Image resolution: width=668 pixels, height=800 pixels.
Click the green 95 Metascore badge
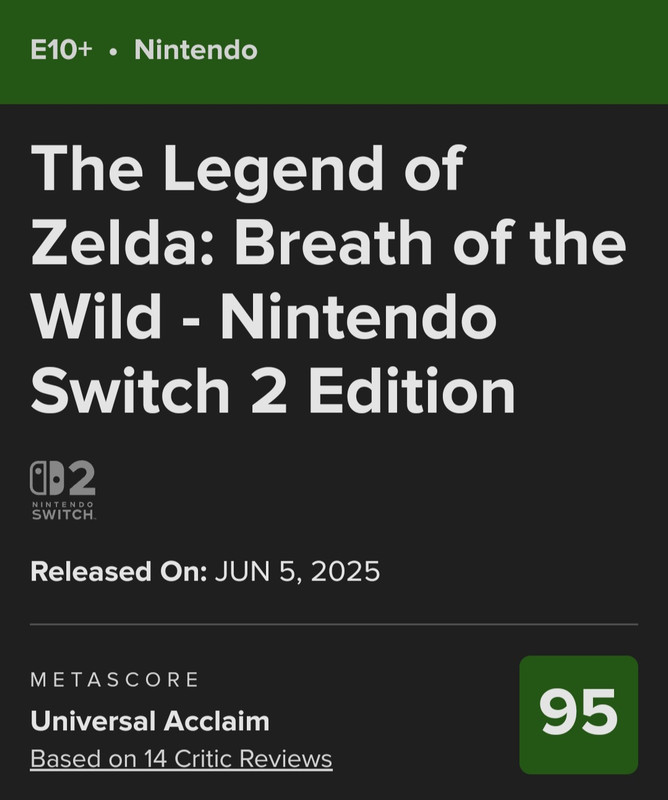pyautogui.click(x=578, y=714)
